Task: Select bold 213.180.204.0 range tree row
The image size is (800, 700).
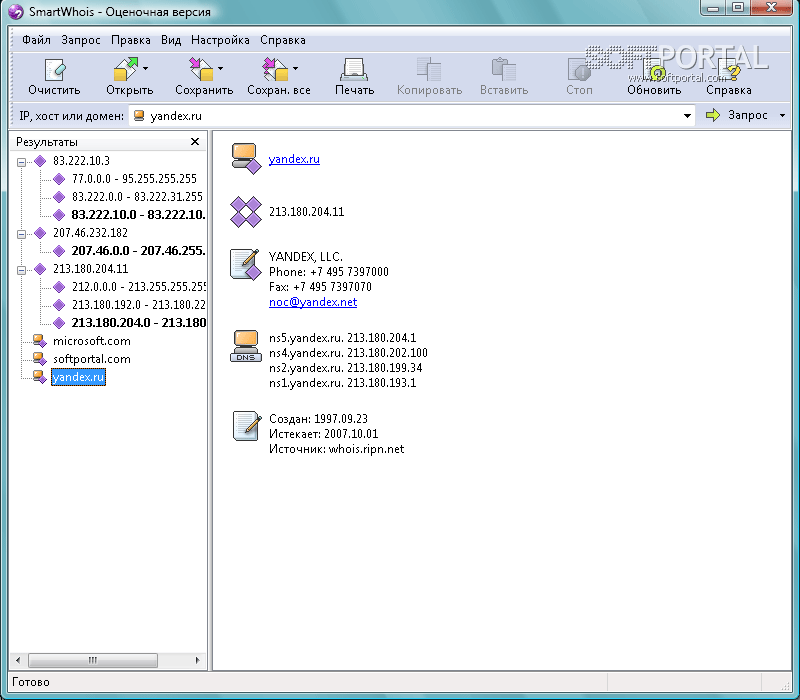Action: coord(139,322)
